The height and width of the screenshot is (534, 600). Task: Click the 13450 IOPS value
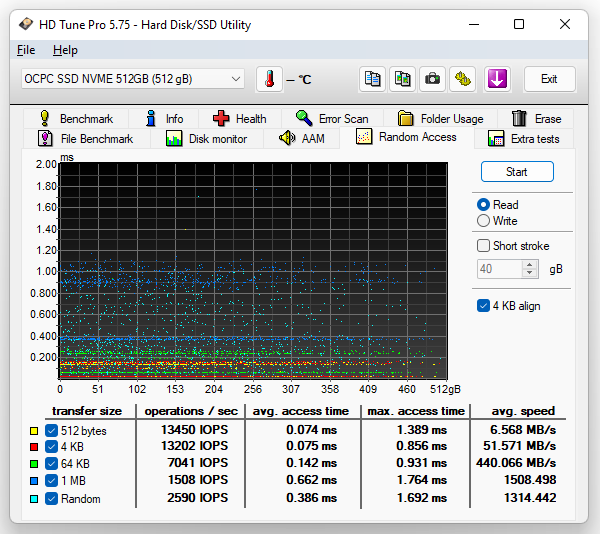point(194,430)
